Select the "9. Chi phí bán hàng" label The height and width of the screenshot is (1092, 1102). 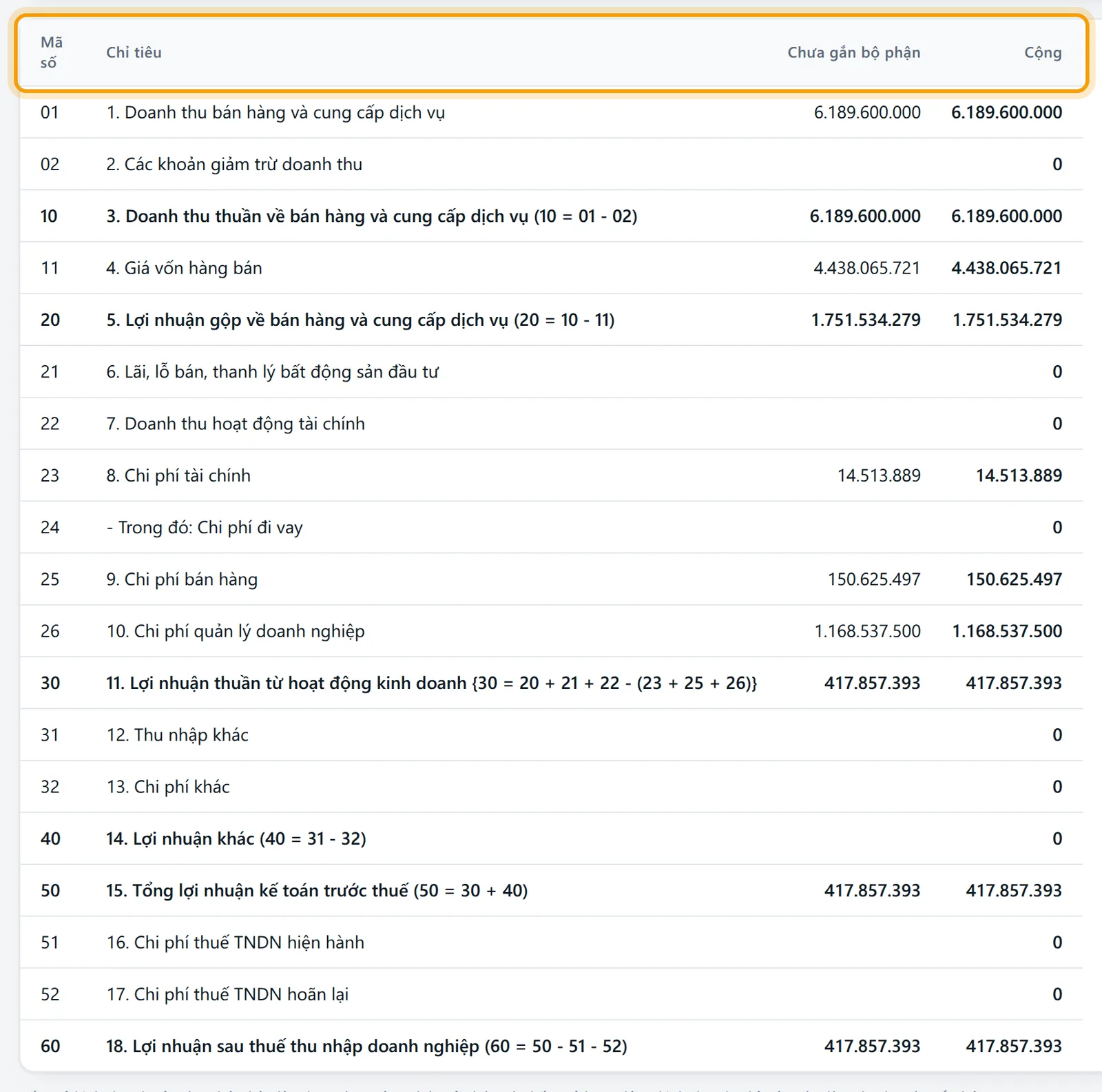pos(182,579)
